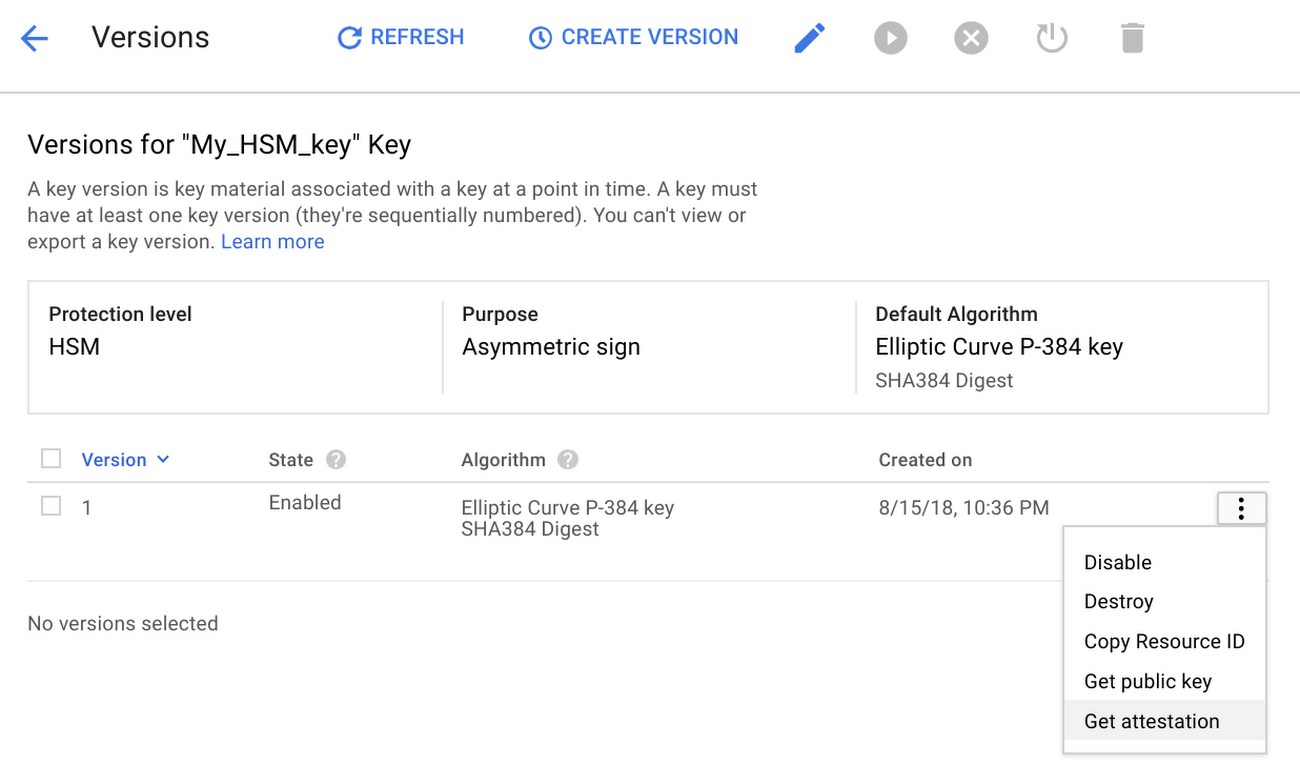Image resolution: width=1300 pixels, height=784 pixels.
Task: Open the Learn more link
Action: click(272, 242)
